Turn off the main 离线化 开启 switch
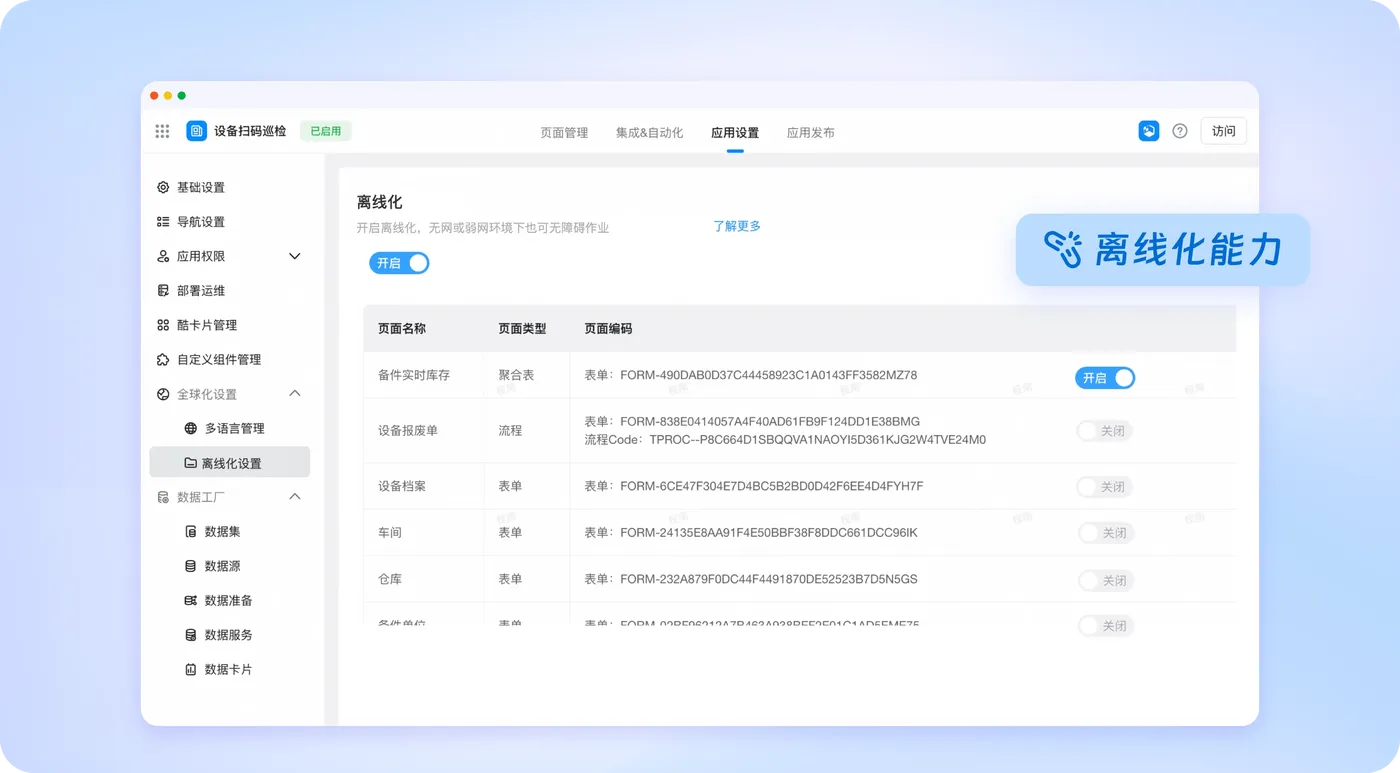Image resolution: width=1400 pixels, height=773 pixels. tap(399, 263)
